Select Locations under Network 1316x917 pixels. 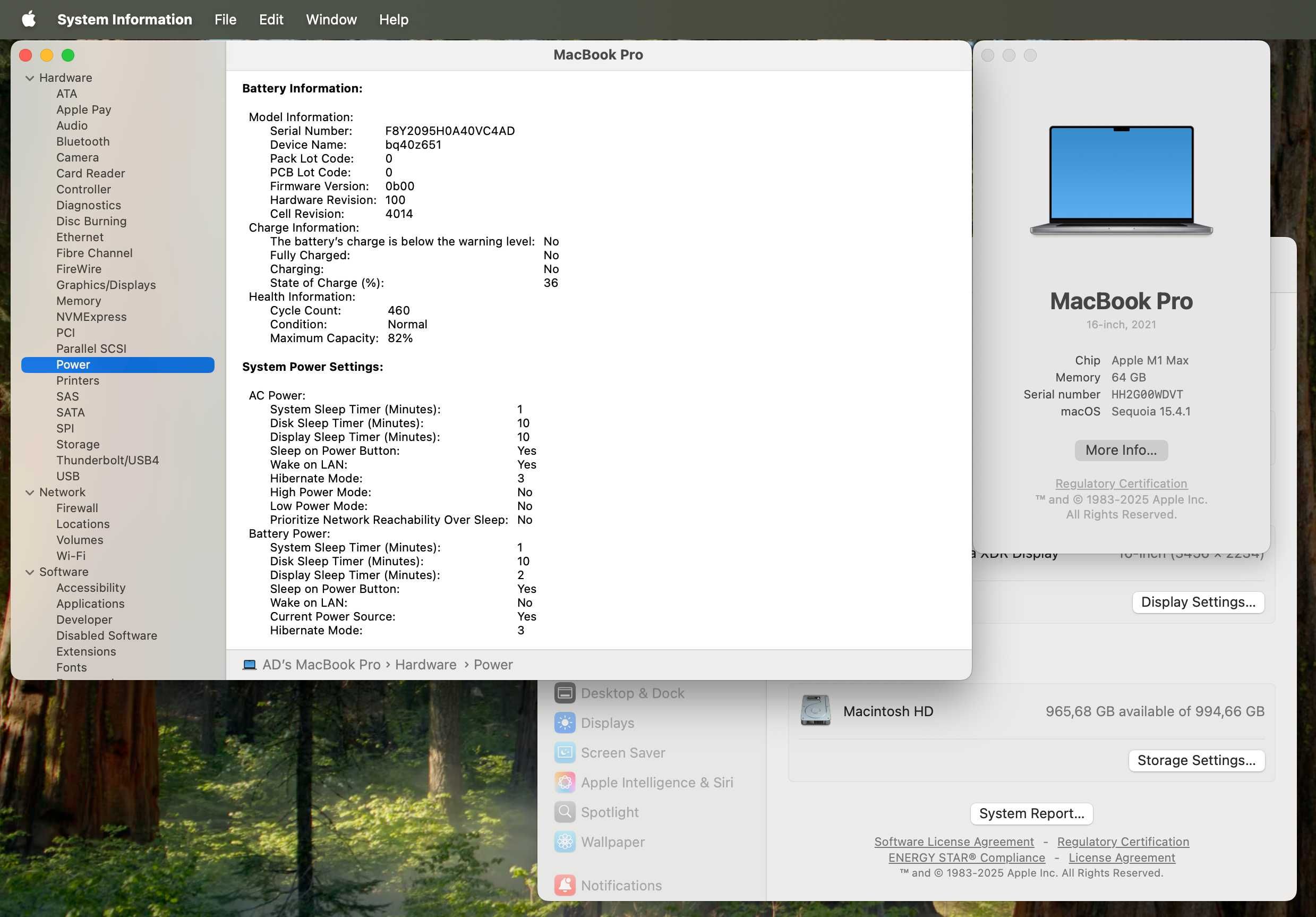[x=82, y=524]
